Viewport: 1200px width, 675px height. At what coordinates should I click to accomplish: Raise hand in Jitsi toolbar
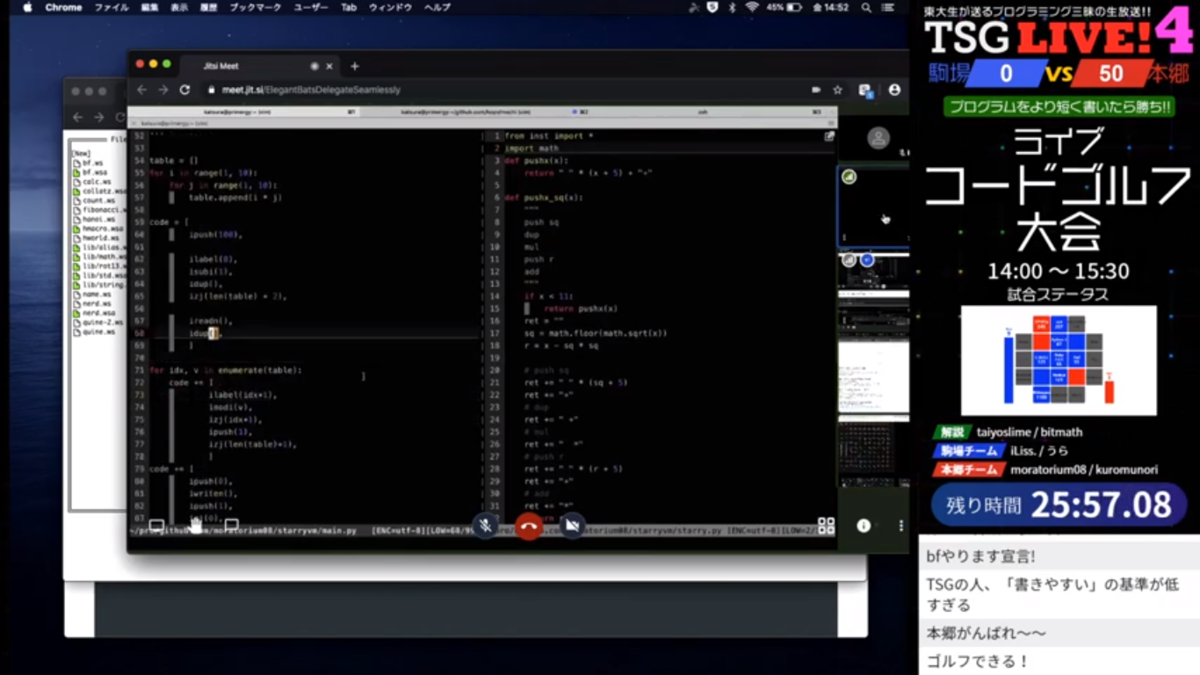click(195, 524)
